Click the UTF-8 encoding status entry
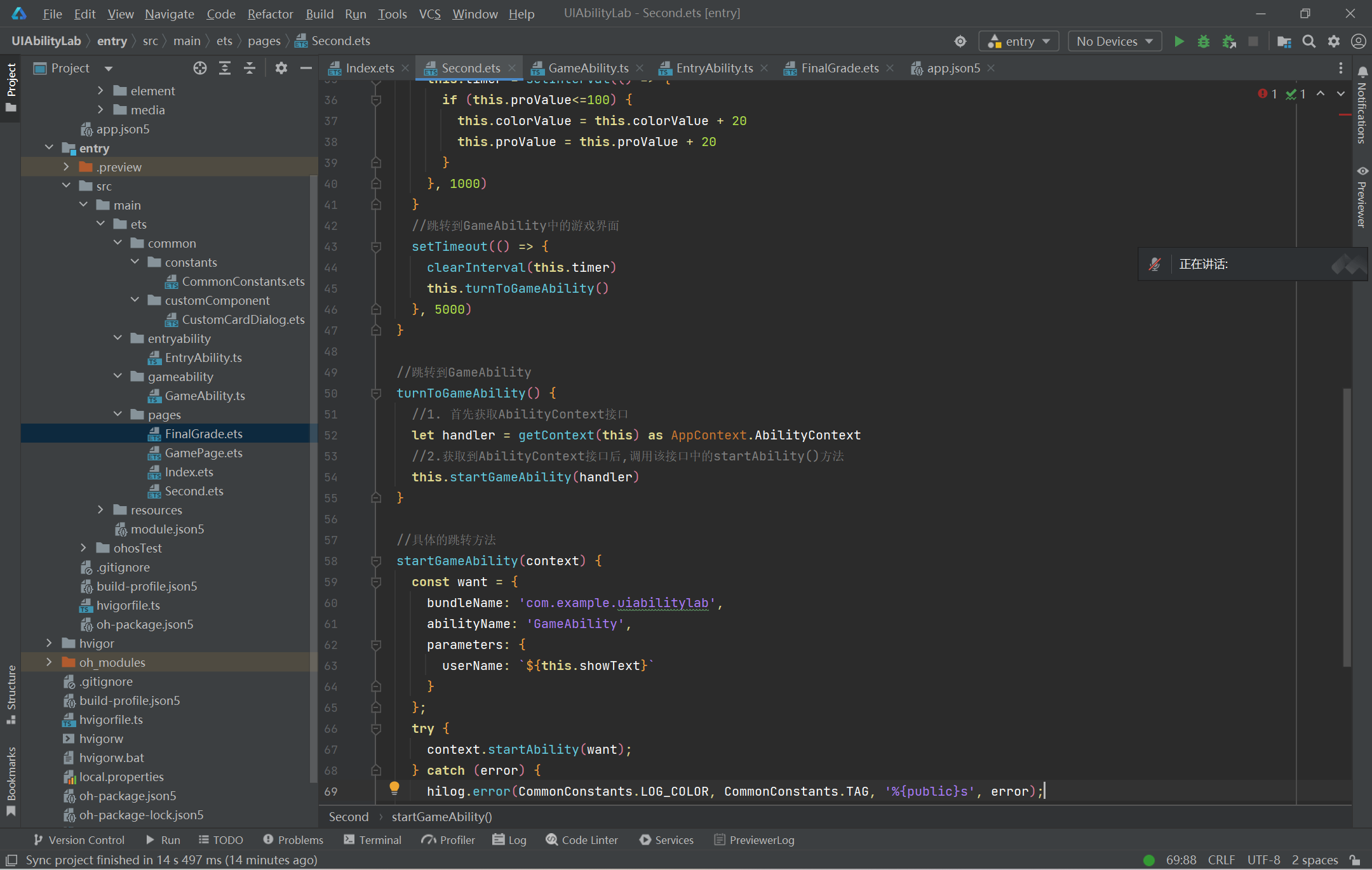Viewport: 1372px width, 870px height. [1263, 860]
